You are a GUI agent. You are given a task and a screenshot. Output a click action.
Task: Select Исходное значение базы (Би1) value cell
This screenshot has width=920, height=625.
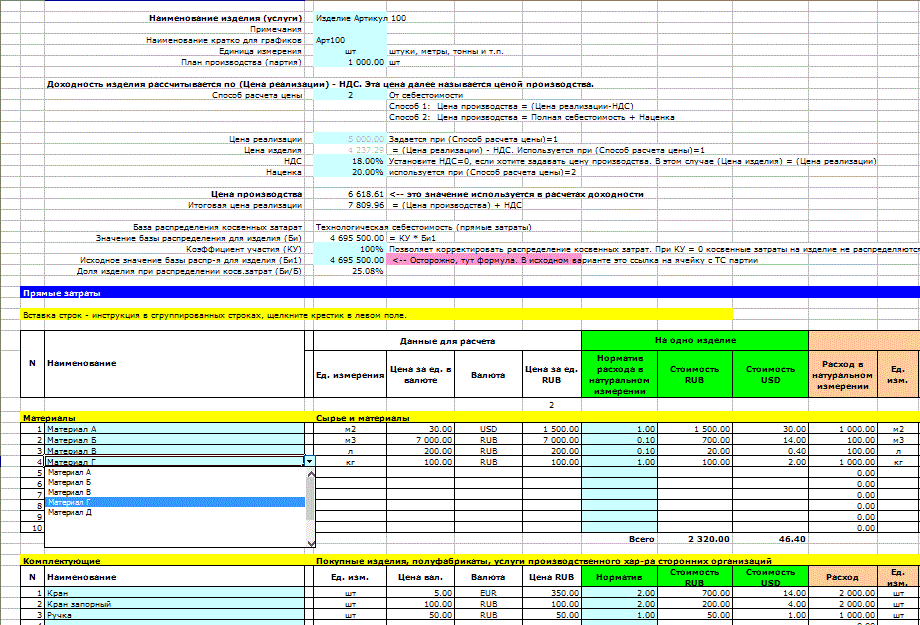(350, 260)
